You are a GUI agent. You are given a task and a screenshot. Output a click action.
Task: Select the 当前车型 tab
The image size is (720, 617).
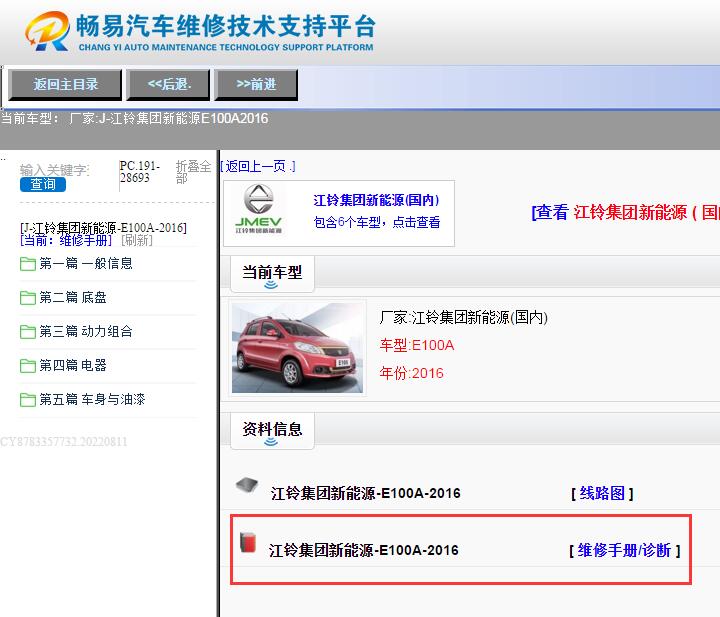[x=272, y=274]
